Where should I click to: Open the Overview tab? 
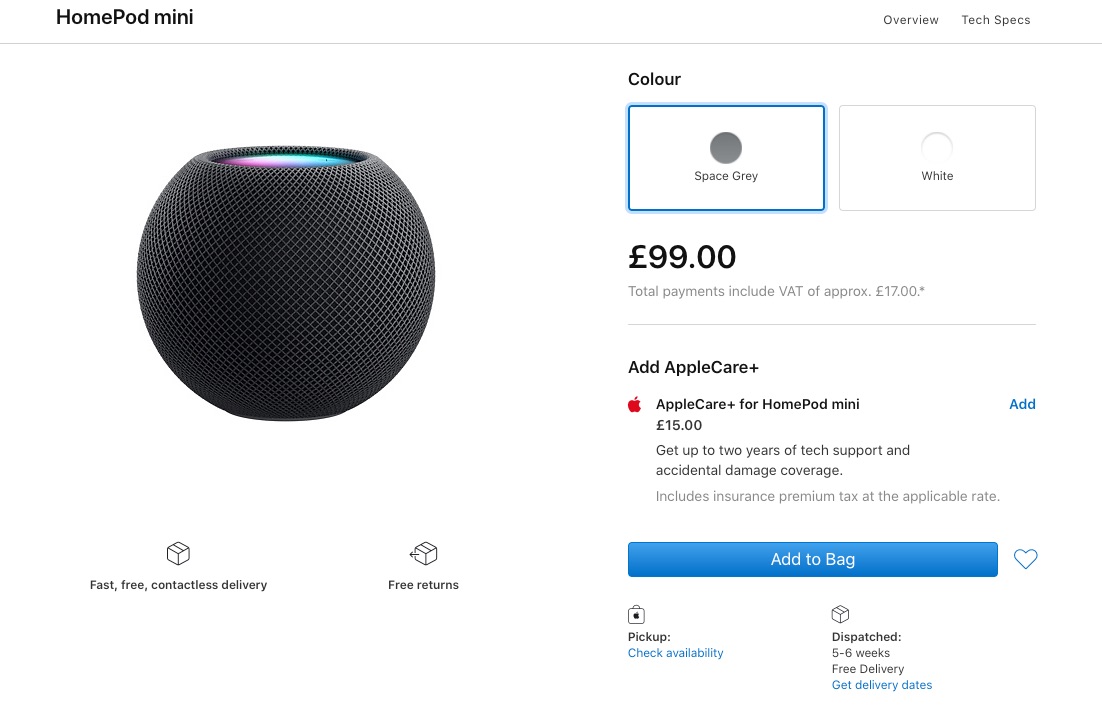click(x=911, y=20)
